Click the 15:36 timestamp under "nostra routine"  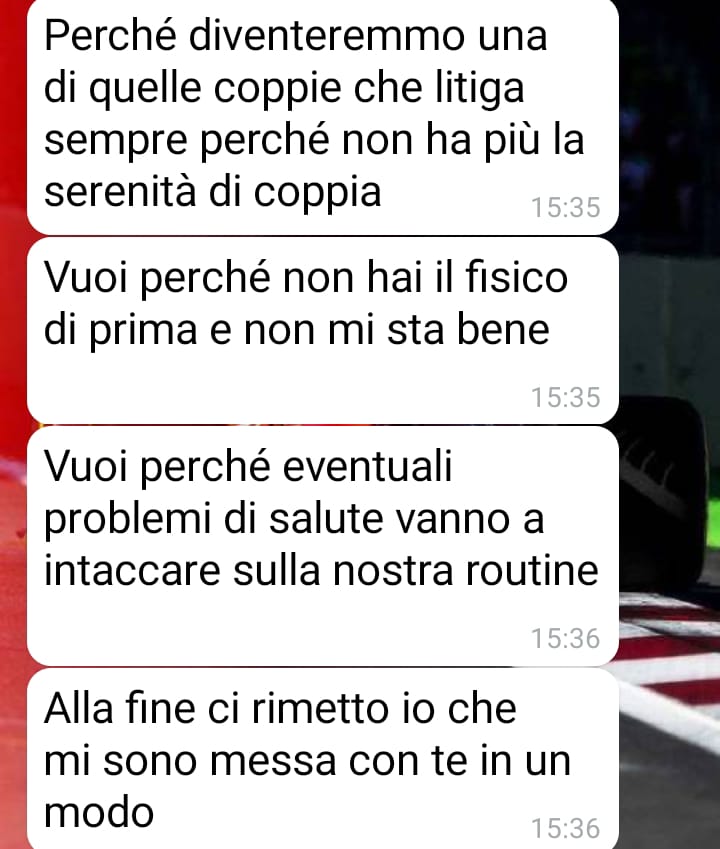[x=565, y=638]
